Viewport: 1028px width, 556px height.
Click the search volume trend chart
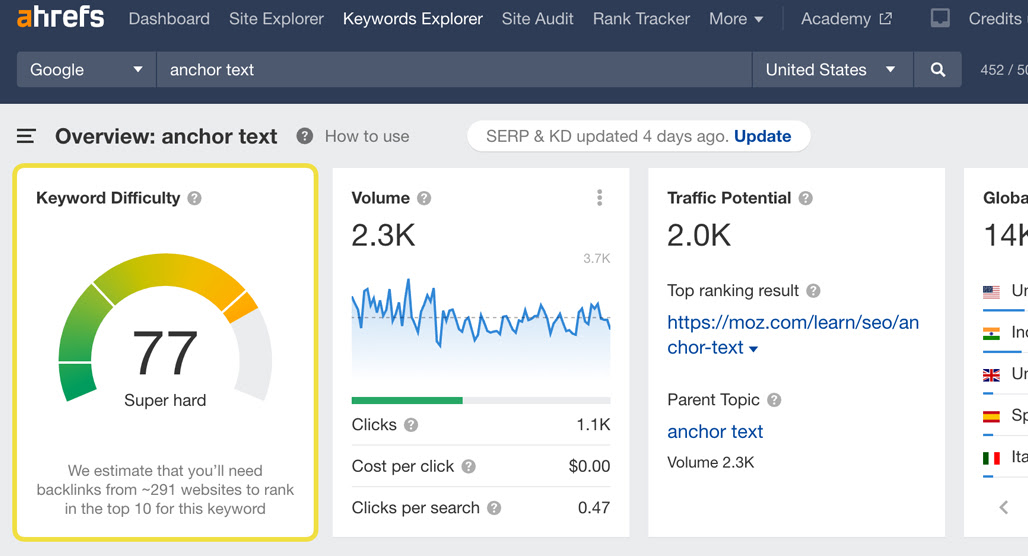click(481, 328)
